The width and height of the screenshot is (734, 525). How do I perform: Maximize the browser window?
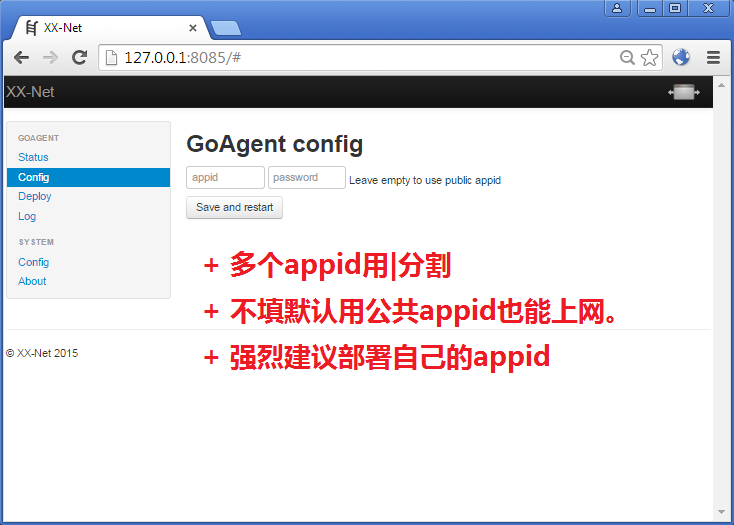(x=675, y=8)
